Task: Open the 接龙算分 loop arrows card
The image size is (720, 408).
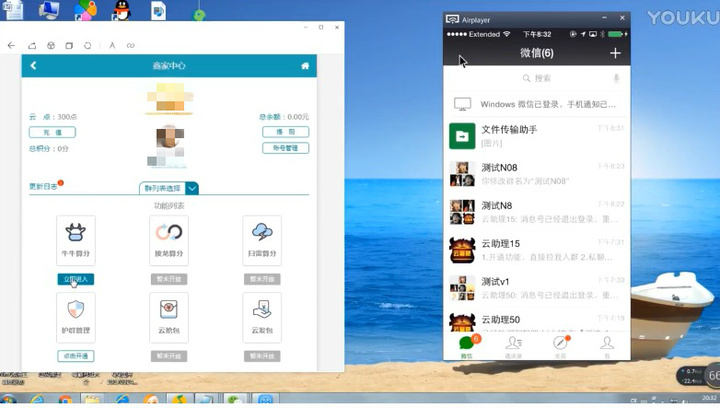Action: [x=169, y=240]
